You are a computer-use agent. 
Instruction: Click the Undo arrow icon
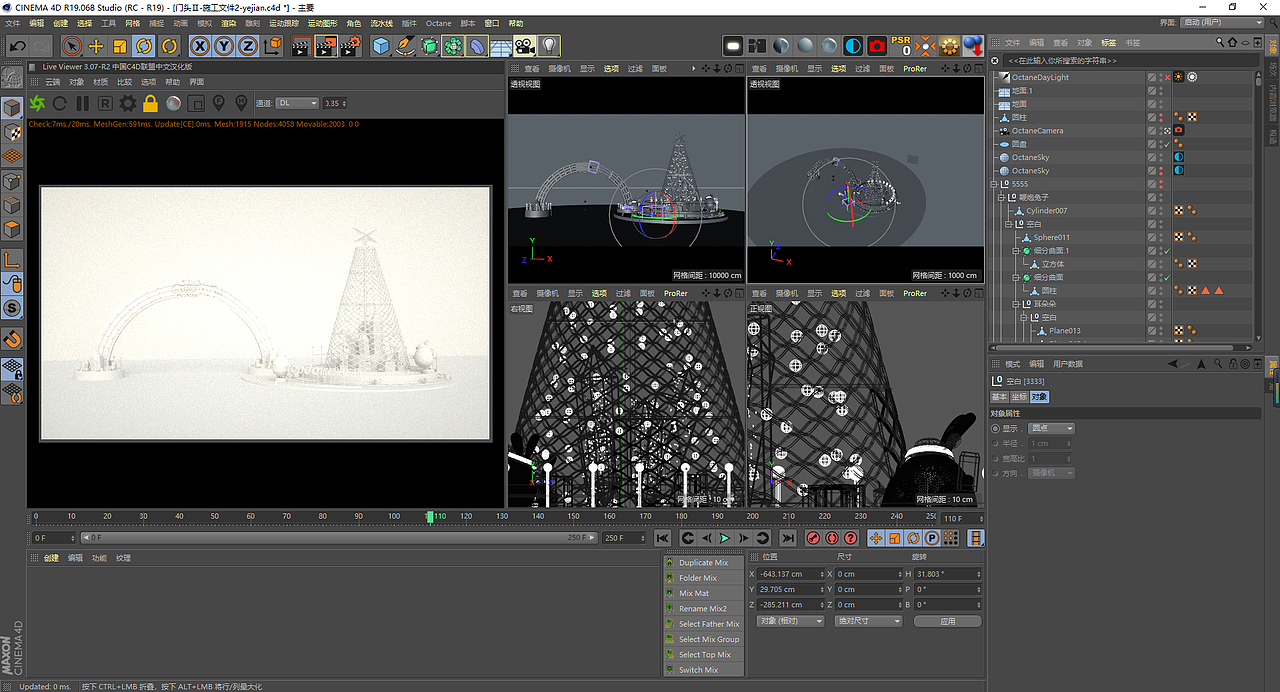point(16,46)
